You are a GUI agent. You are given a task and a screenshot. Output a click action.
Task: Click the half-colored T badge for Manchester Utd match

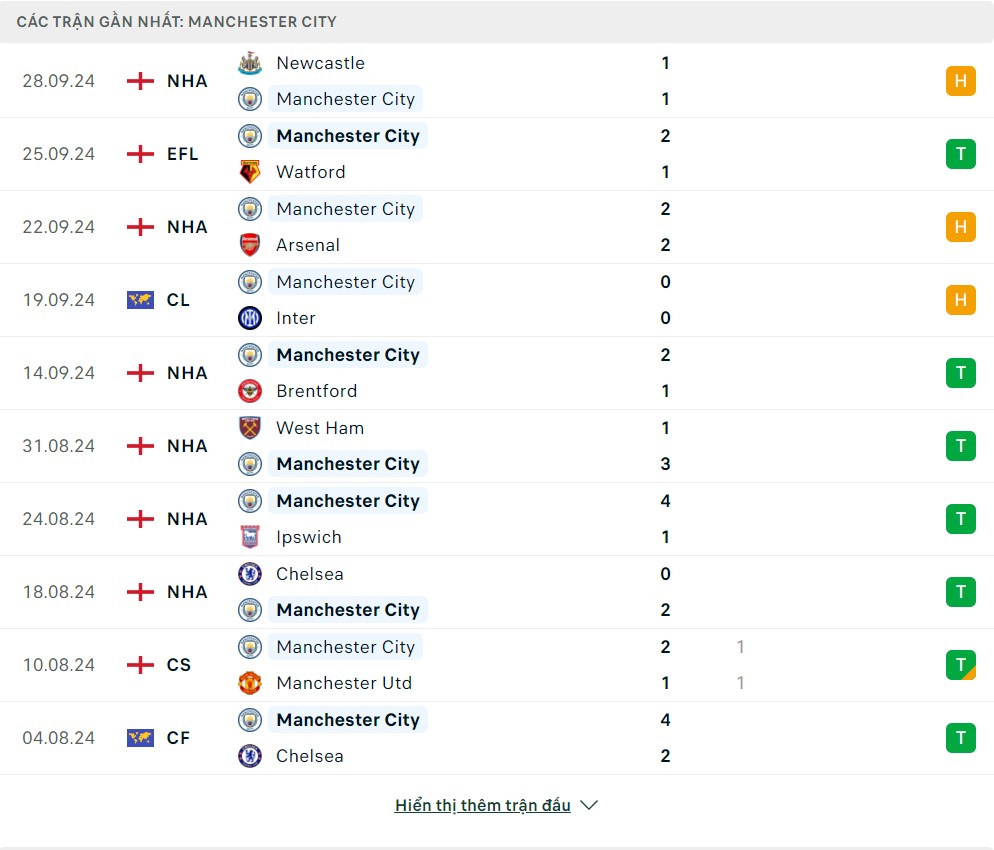pos(960,665)
